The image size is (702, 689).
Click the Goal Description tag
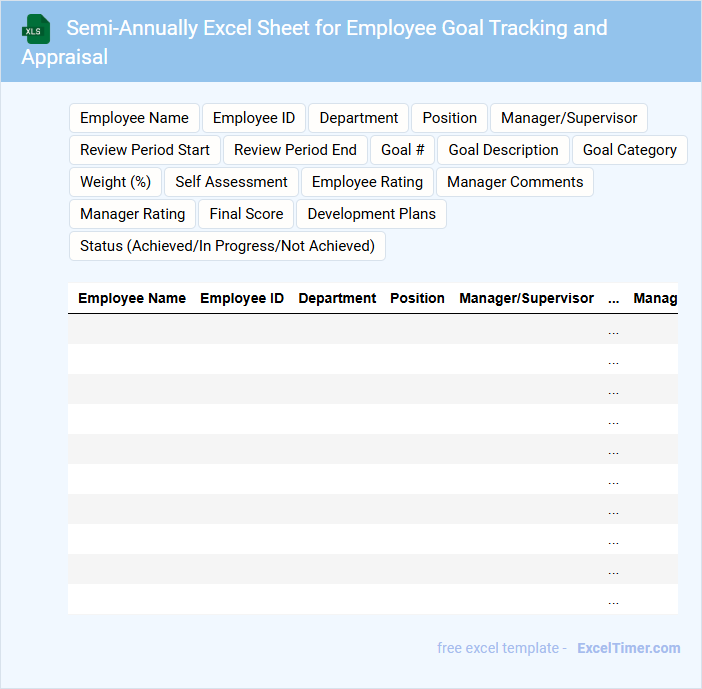[x=503, y=150]
